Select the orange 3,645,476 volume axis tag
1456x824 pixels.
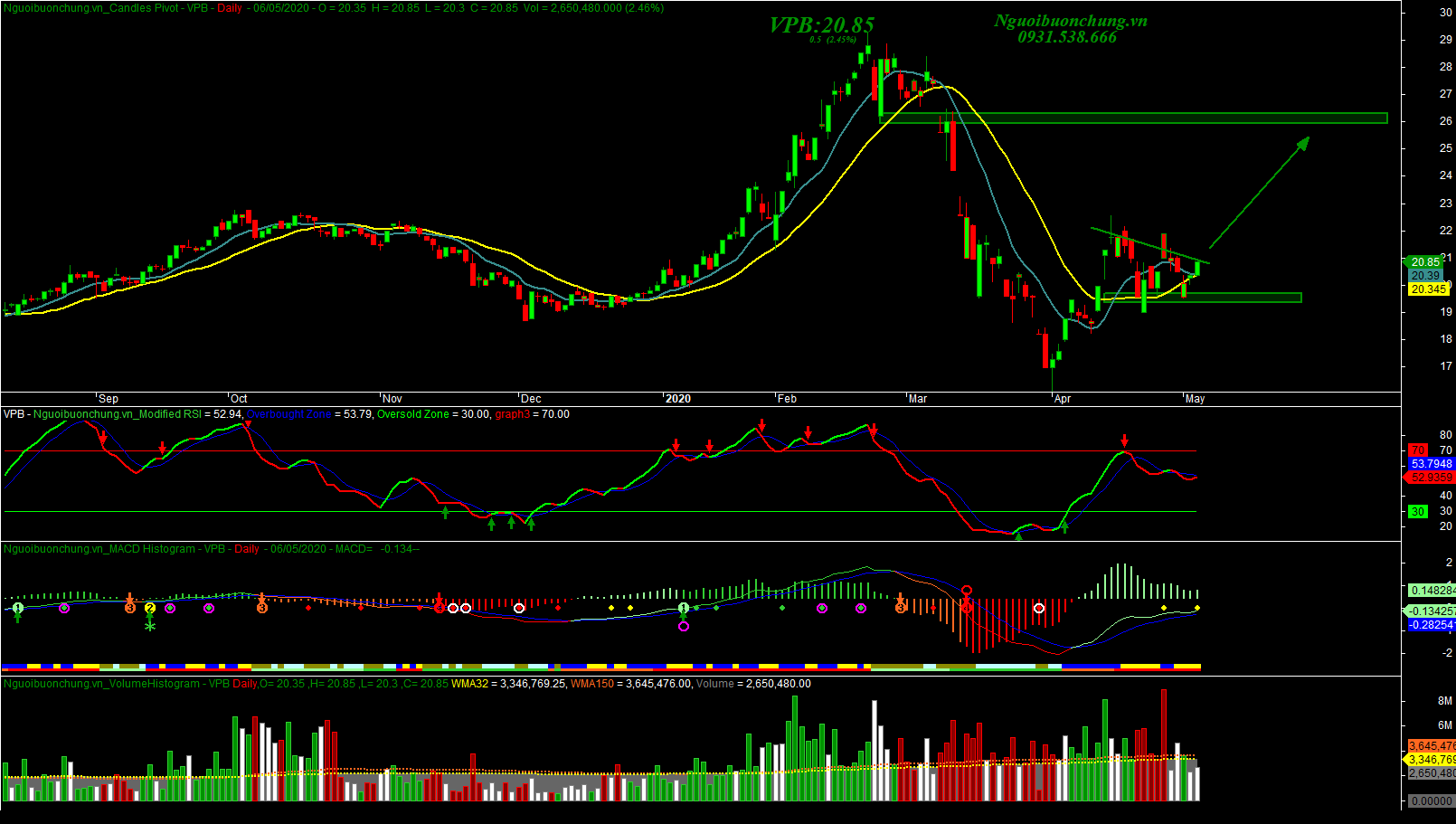tap(1432, 746)
